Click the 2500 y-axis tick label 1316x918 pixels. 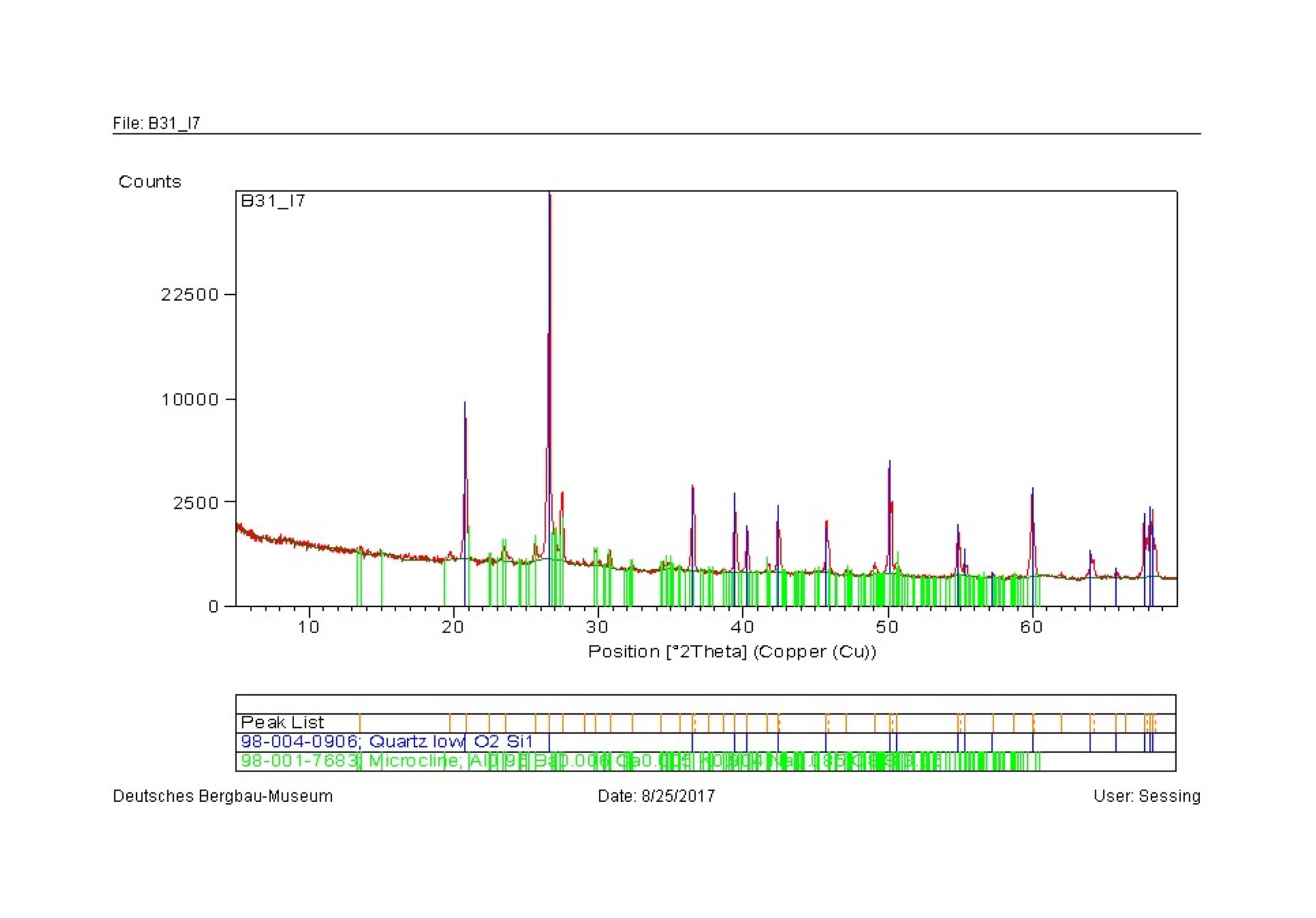195,503
